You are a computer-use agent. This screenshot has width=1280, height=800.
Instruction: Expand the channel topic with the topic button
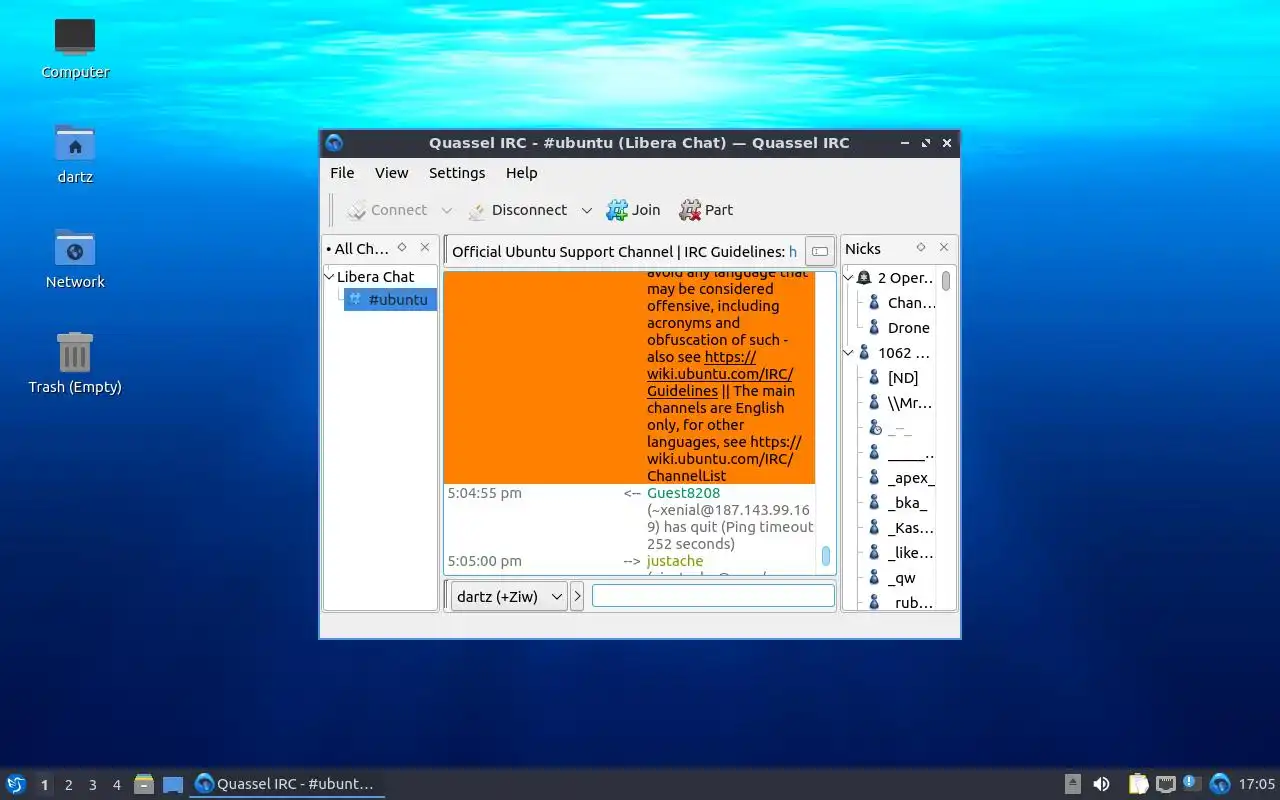tap(819, 252)
